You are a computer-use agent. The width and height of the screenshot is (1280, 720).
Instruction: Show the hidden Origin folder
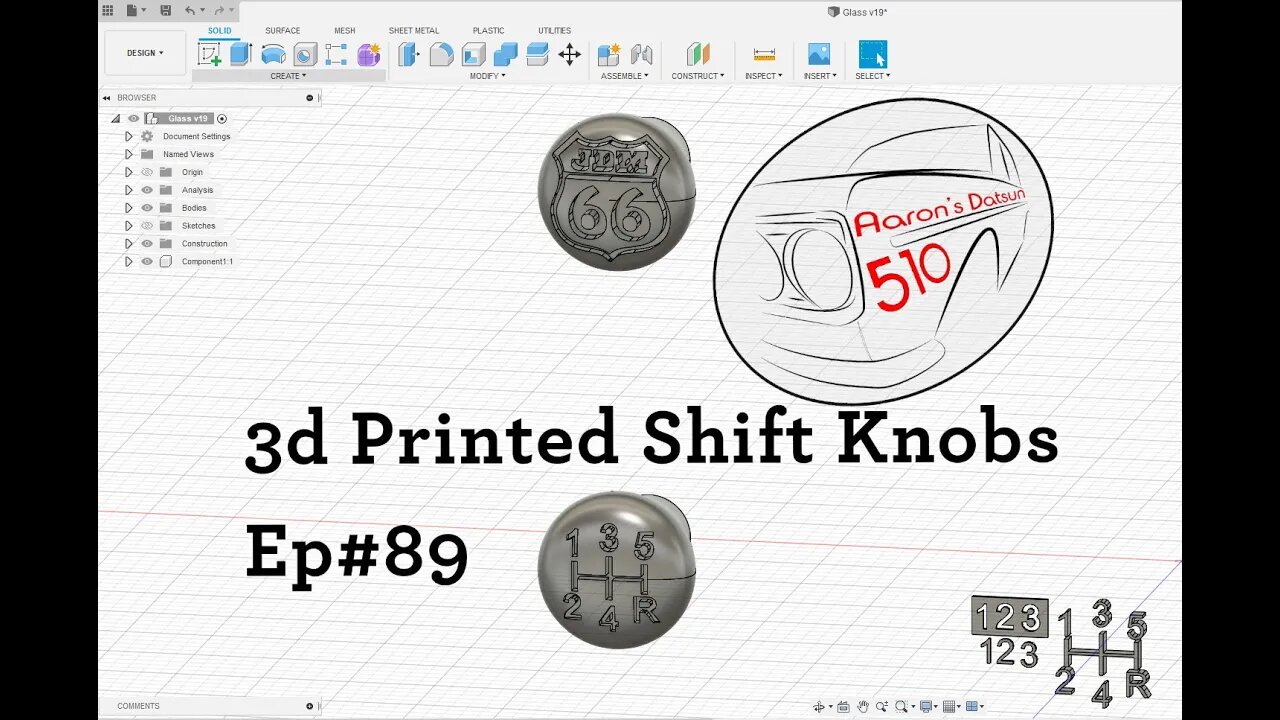(x=147, y=172)
